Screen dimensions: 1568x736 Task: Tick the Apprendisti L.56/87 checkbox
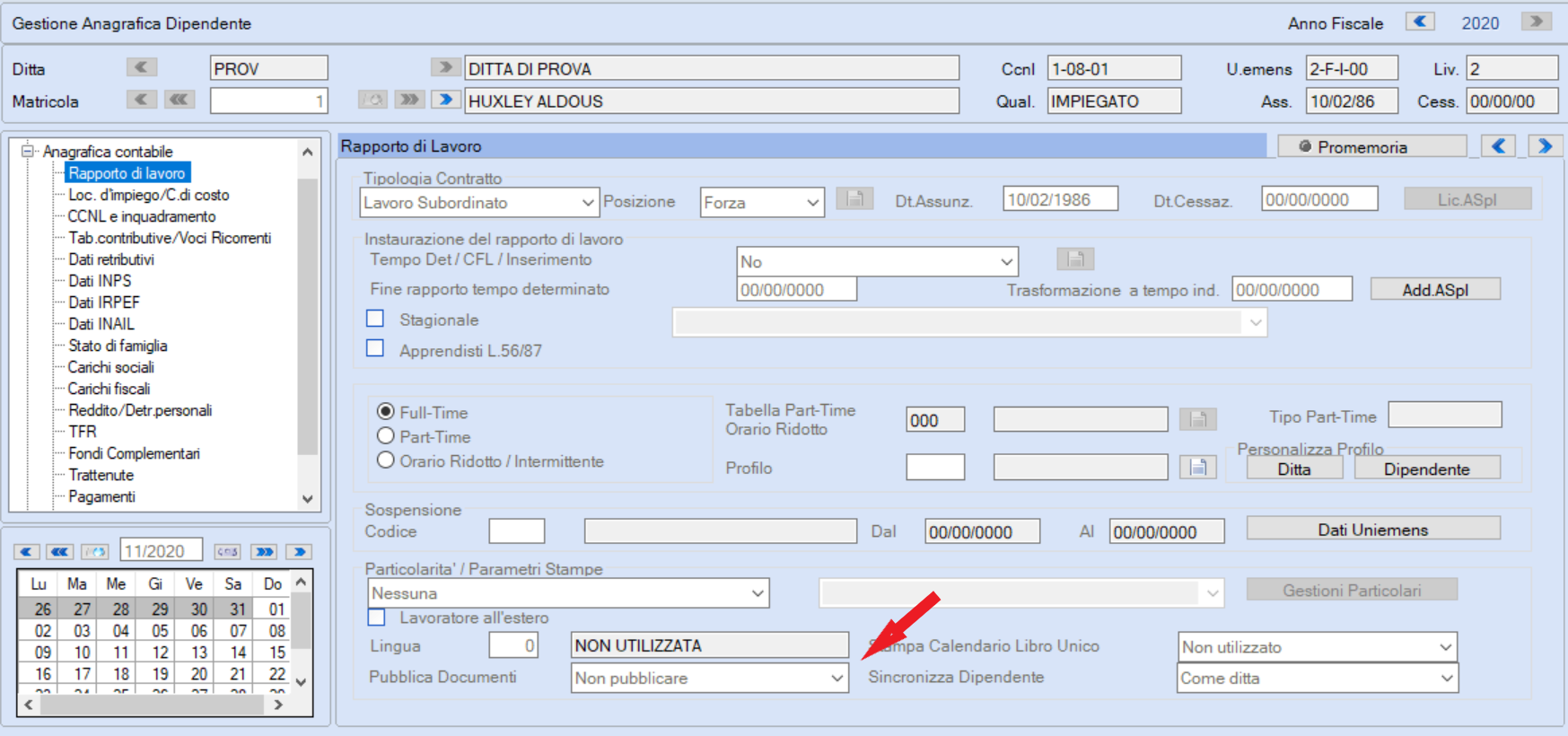[x=375, y=348]
